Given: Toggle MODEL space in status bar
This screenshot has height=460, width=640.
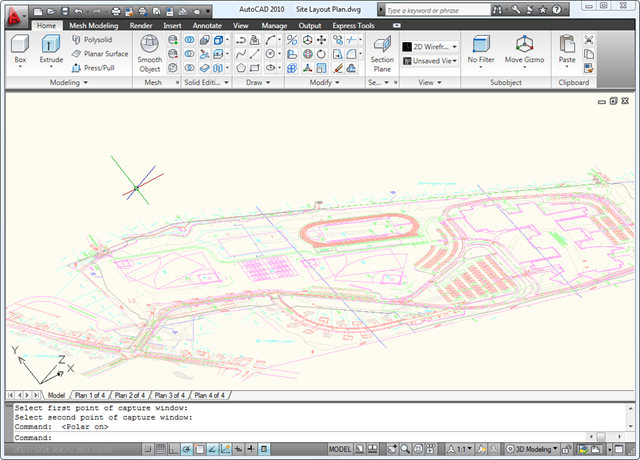Looking at the screenshot, I should tap(340, 450).
